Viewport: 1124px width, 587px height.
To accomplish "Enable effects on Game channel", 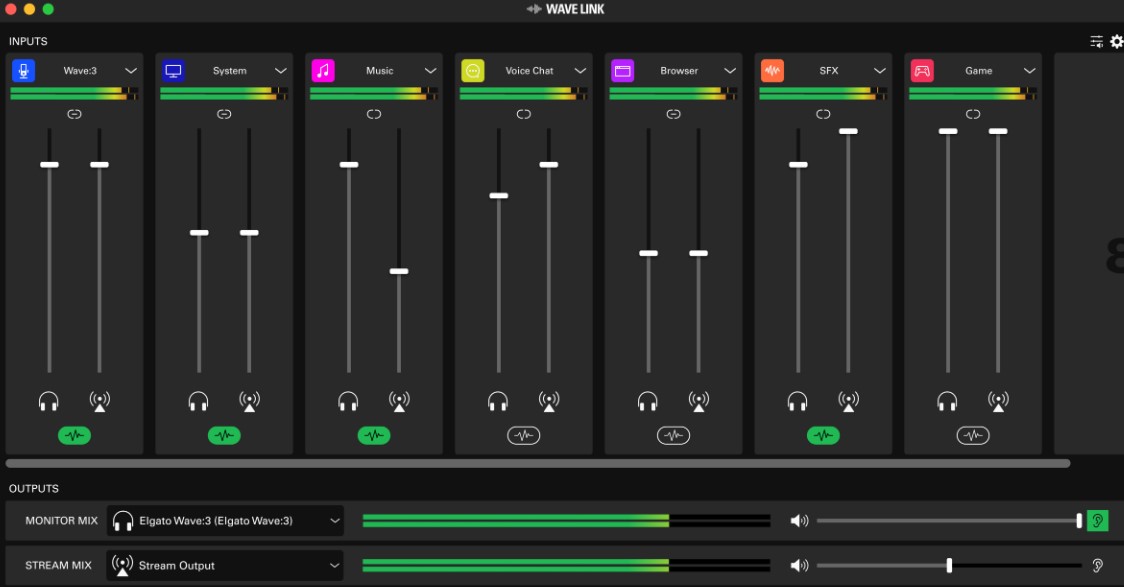I will tap(973, 435).
